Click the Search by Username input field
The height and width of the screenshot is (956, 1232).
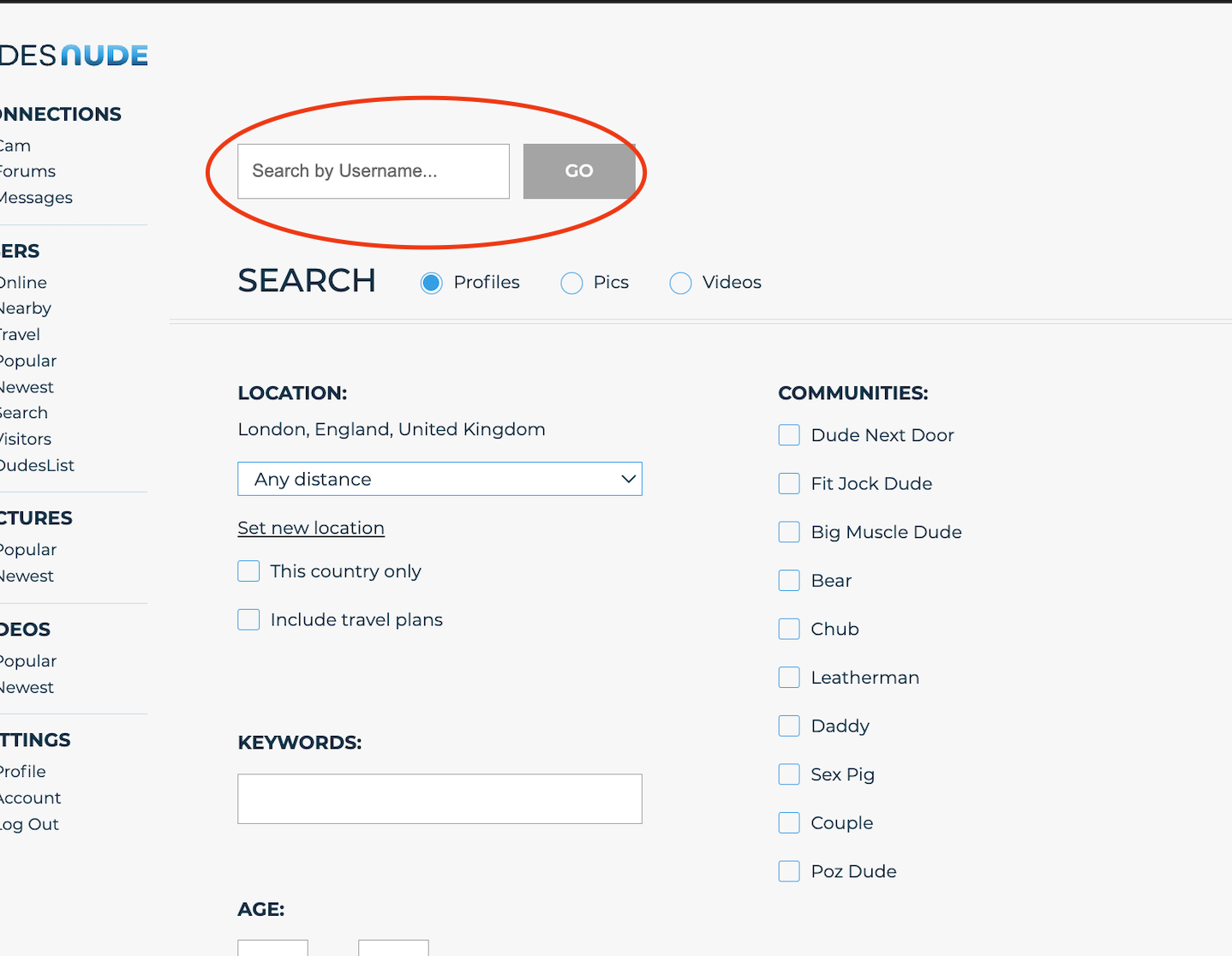pos(373,171)
